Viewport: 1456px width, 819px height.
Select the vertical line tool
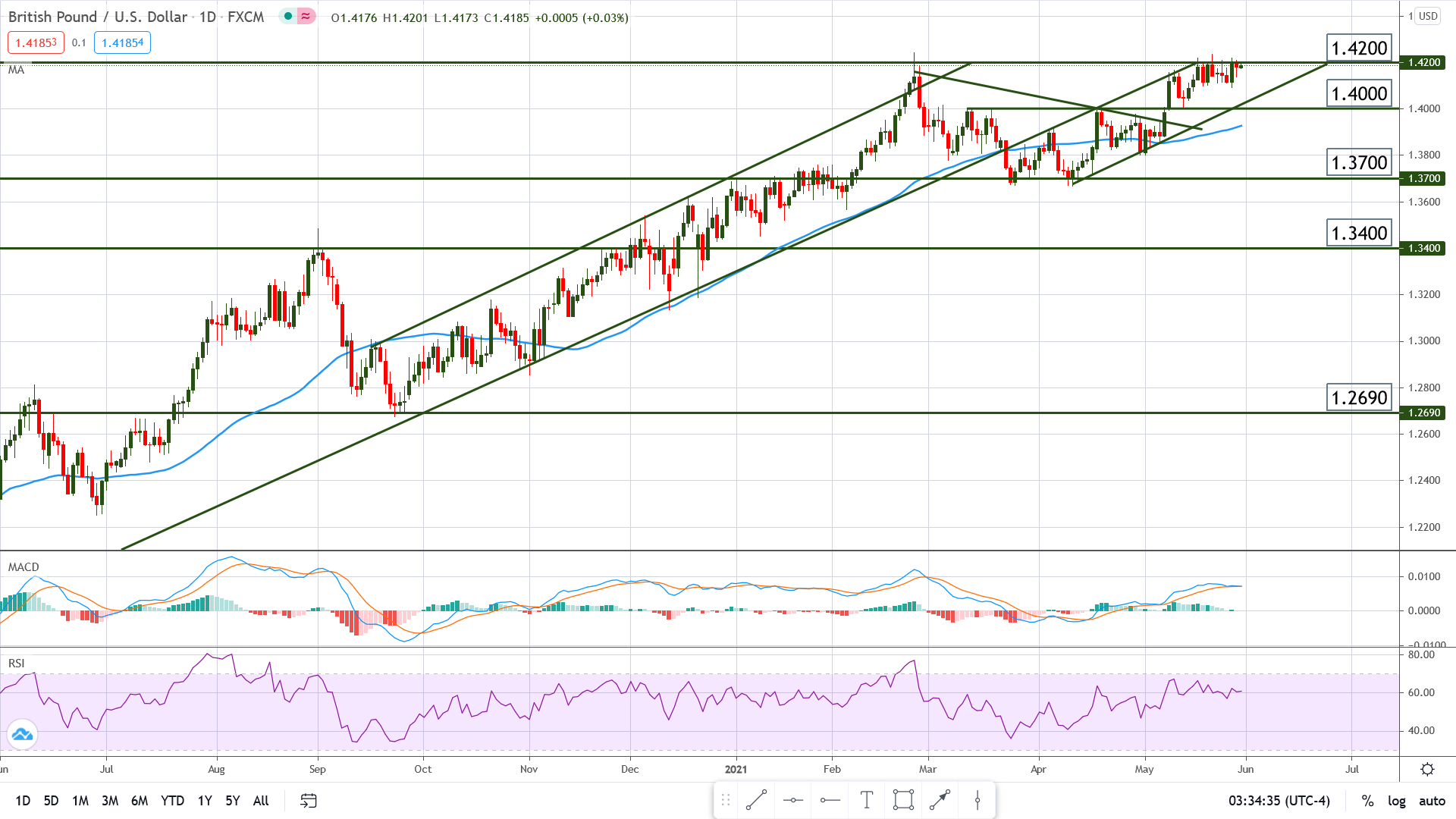pos(977,800)
